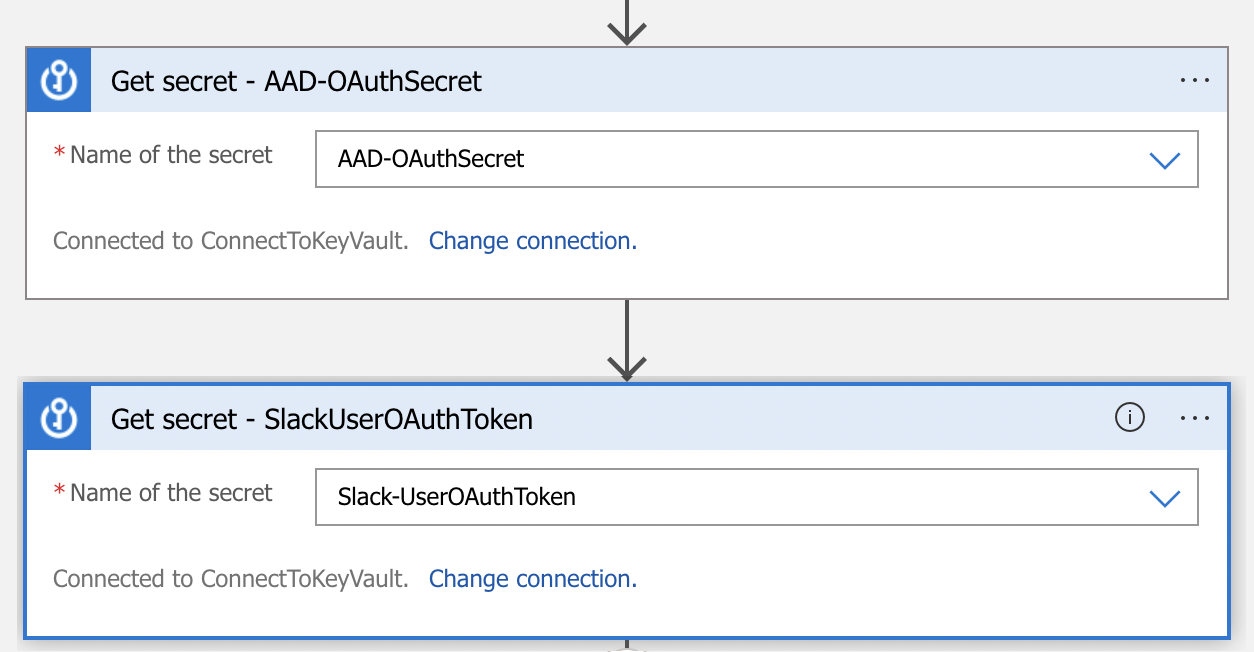1254x652 pixels.
Task: Open the ellipsis menu on AAD-OAuthSecret card
Action: click(x=1194, y=81)
